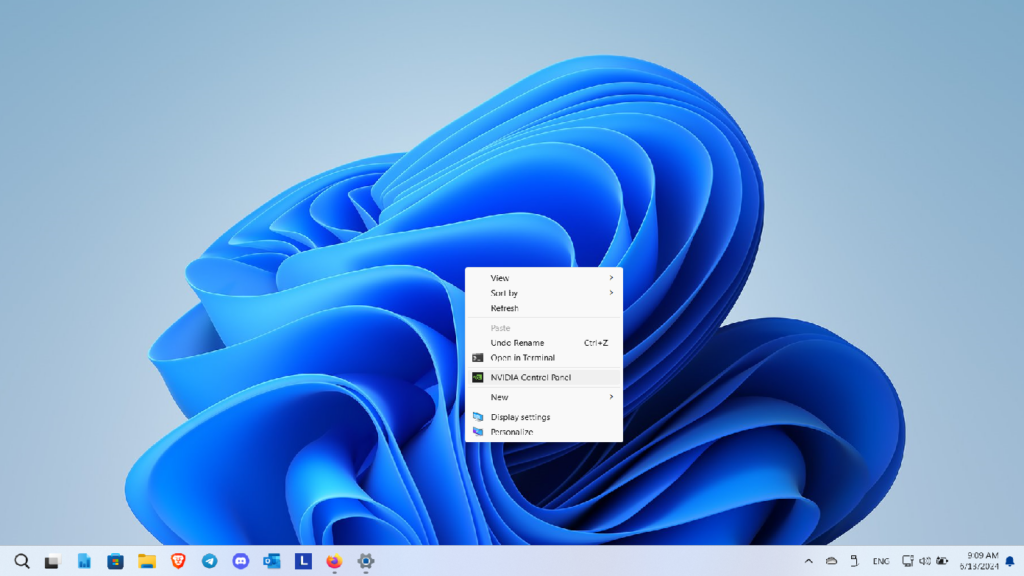Launch Brave browser from the taskbar
Screen dimensions: 1024x576
point(178,561)
